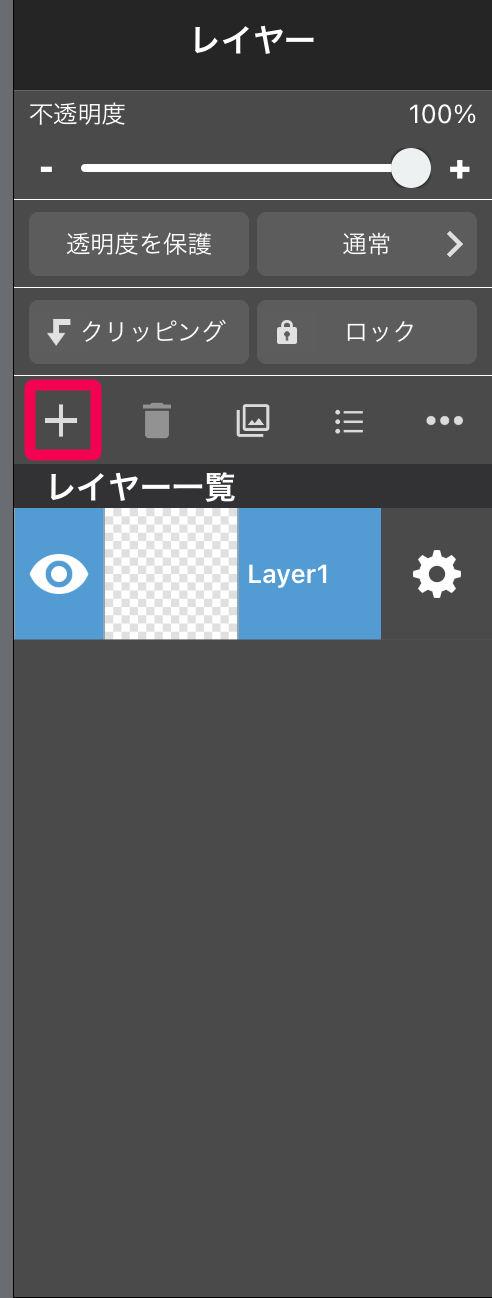Select the Layer1 name label
The image size is (492, 1298).
point(288,575)
